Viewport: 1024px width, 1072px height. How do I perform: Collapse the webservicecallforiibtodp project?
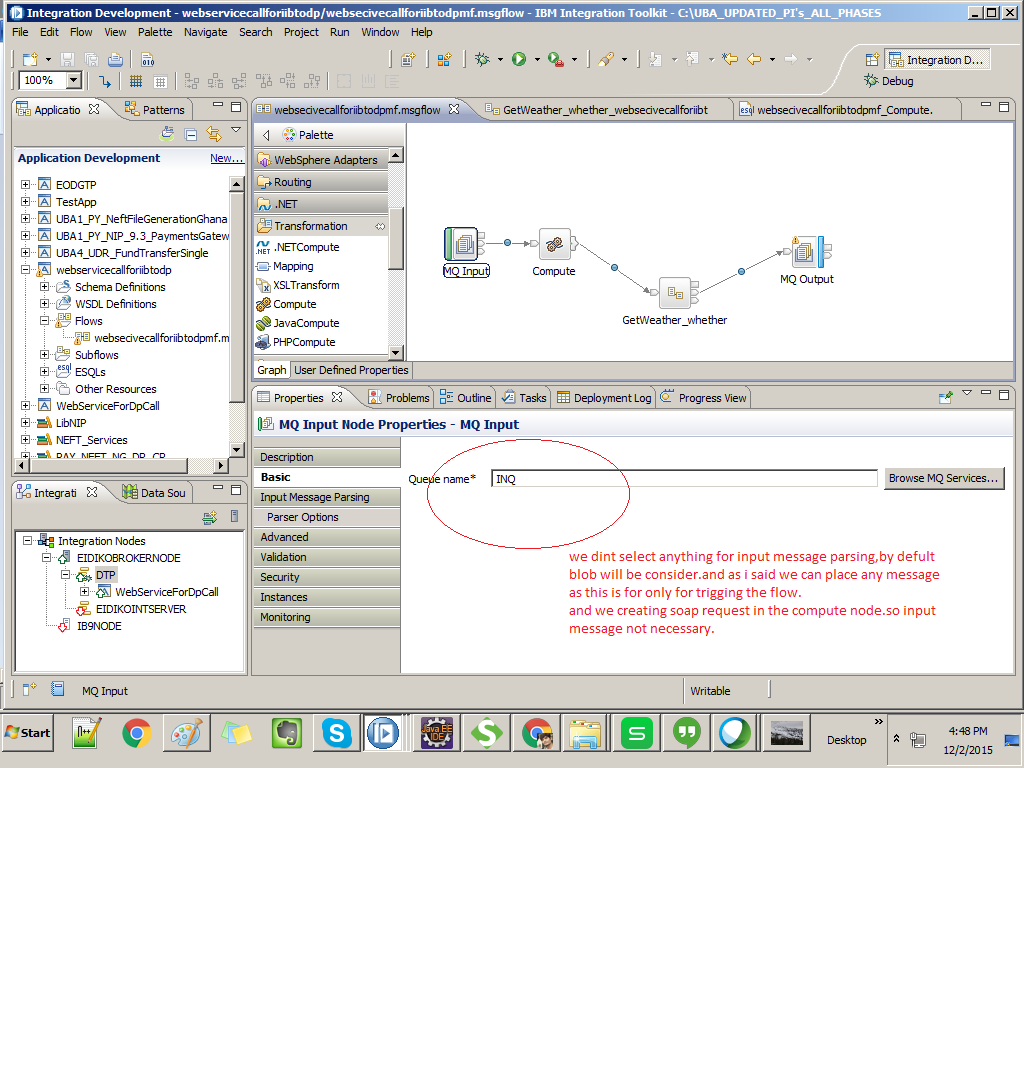point(24,270)
